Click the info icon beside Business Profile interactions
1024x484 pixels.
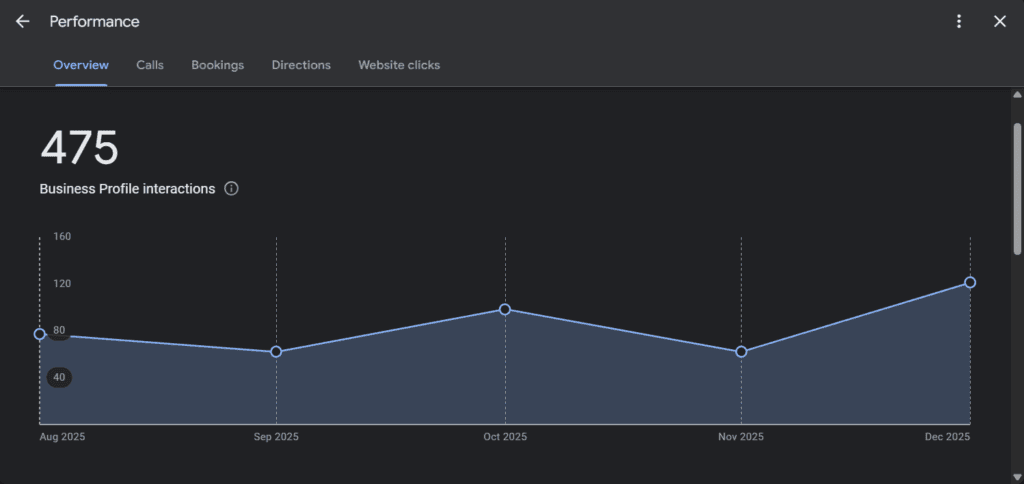click(232, 188)
